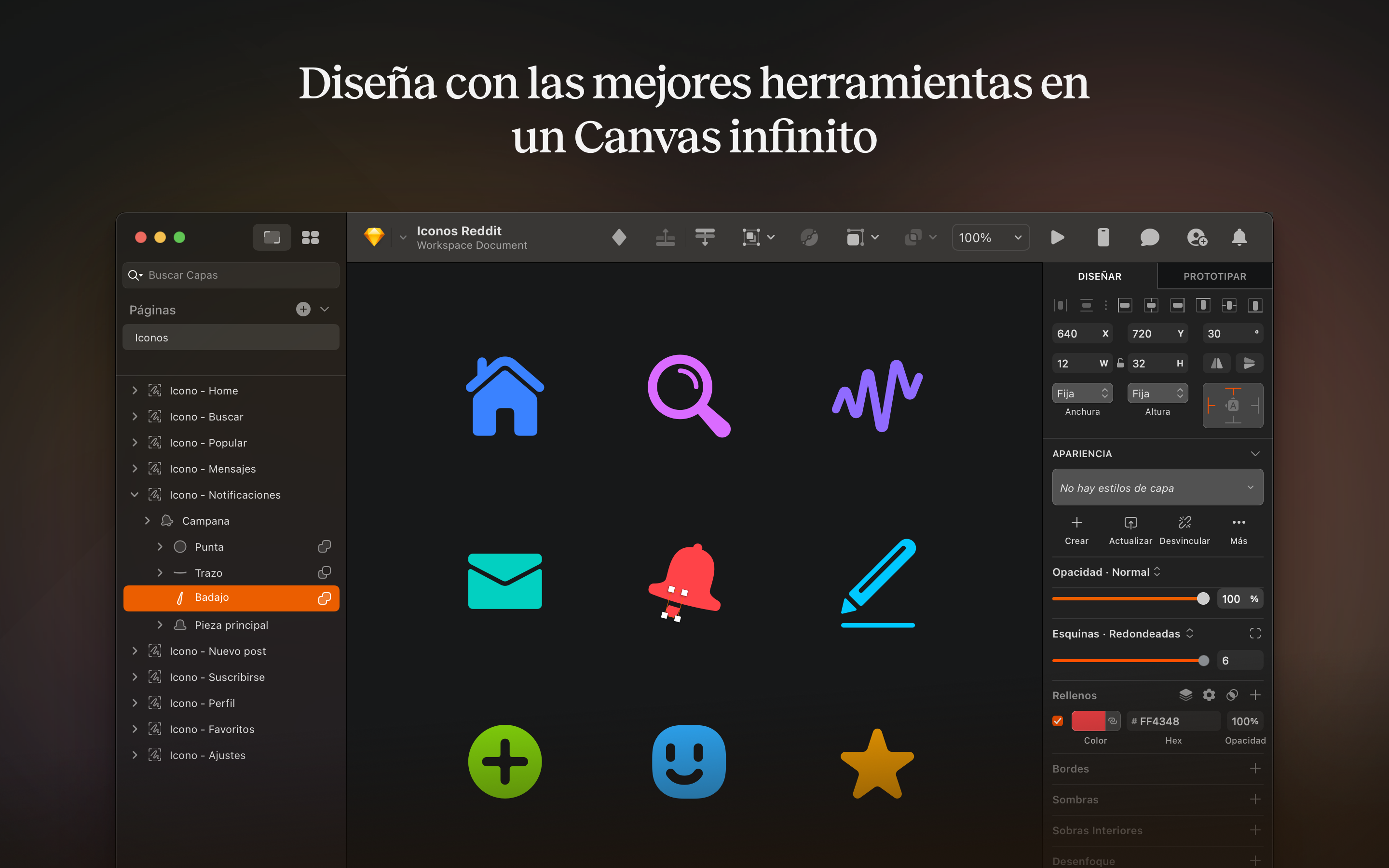Expand the Campana group
Image resolution: width=1389 pixels, height=868 pixels.
coord(147,521)
